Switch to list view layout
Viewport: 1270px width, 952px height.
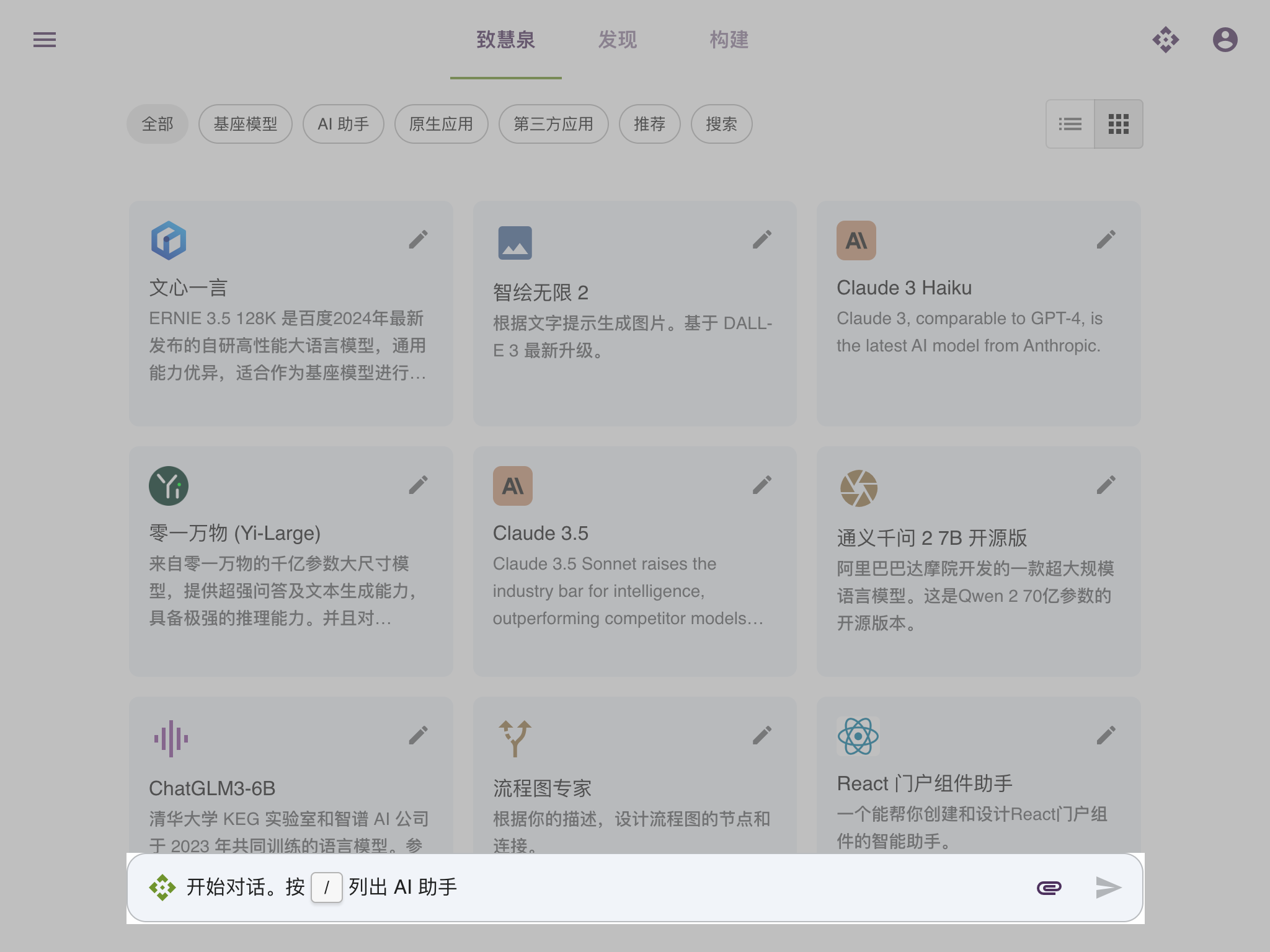[x=1070, y=124]
